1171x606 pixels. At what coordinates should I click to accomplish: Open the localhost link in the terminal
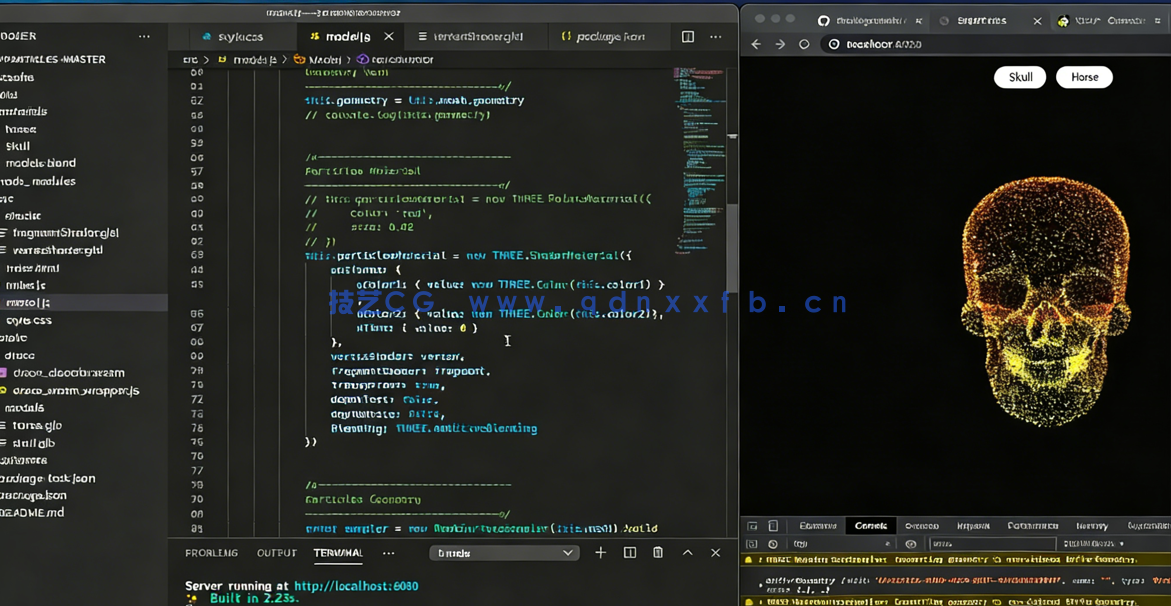pos(356,586)
